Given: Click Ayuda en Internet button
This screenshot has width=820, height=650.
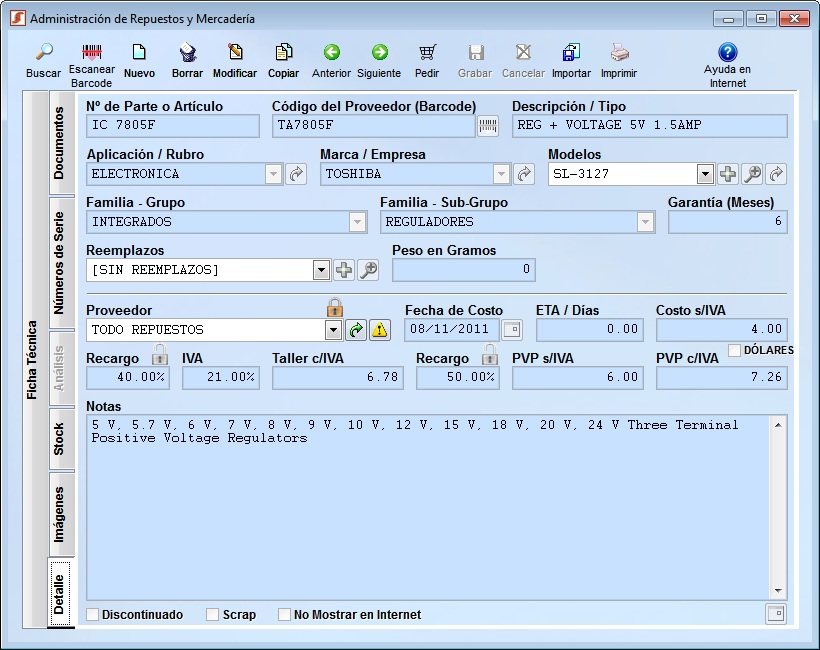Looking at the screenshot, I should click(727, 65).
